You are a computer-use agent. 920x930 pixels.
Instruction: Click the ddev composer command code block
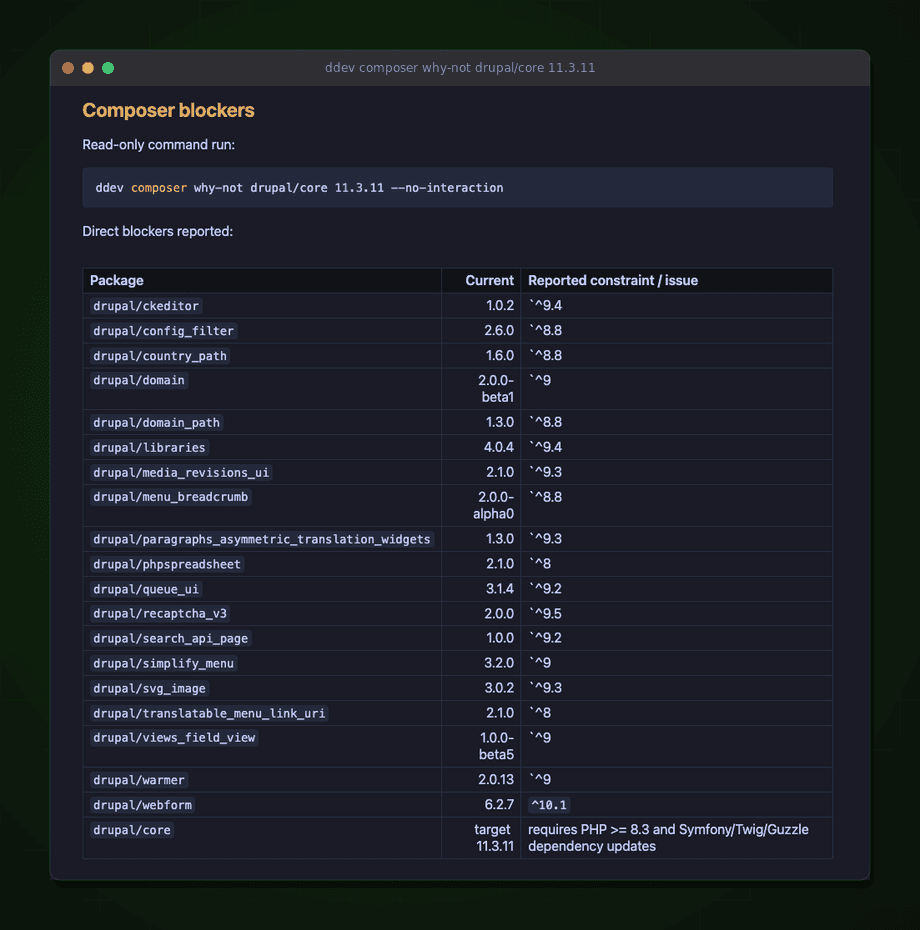coord(457,187)
